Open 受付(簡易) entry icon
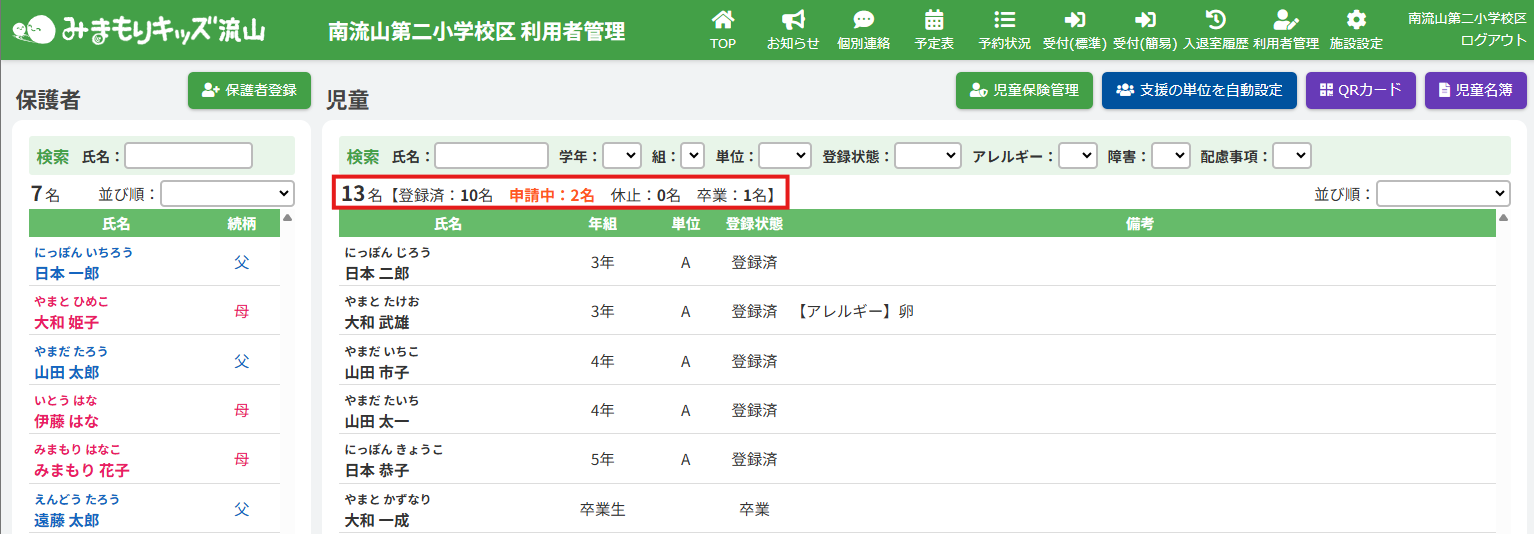 tap(1146, 20)
